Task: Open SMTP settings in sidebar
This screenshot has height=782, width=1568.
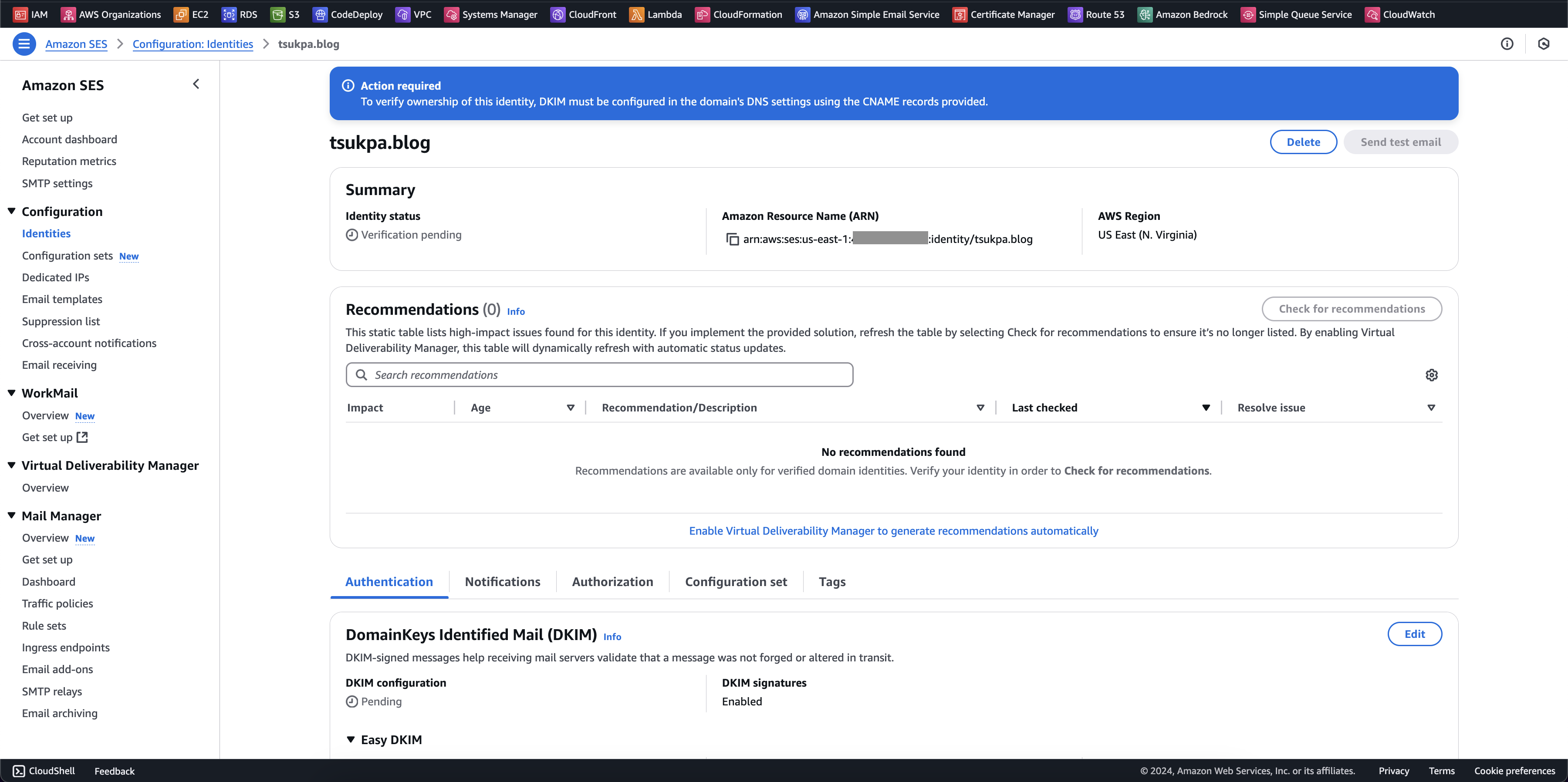Action: (x=57, y=183)
